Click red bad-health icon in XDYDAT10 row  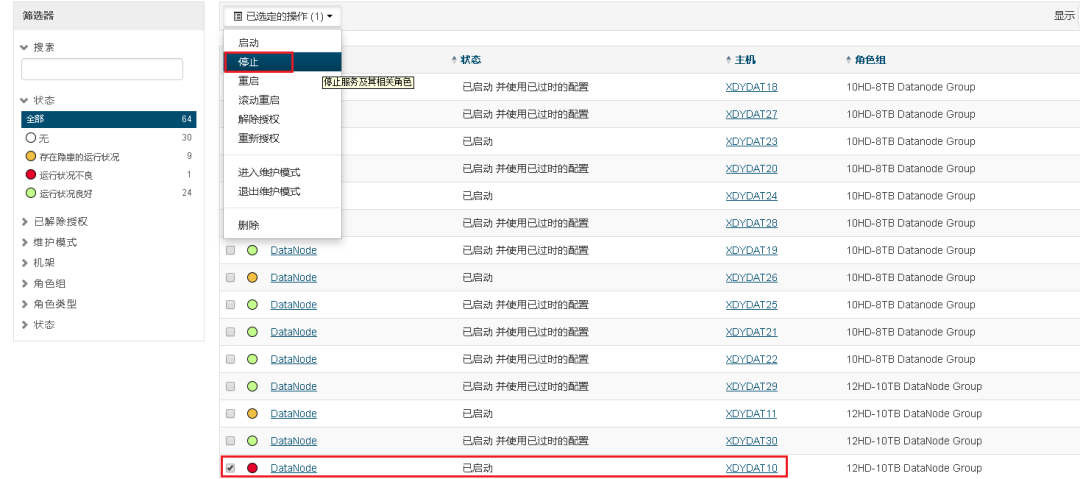(x=252, y=468)
